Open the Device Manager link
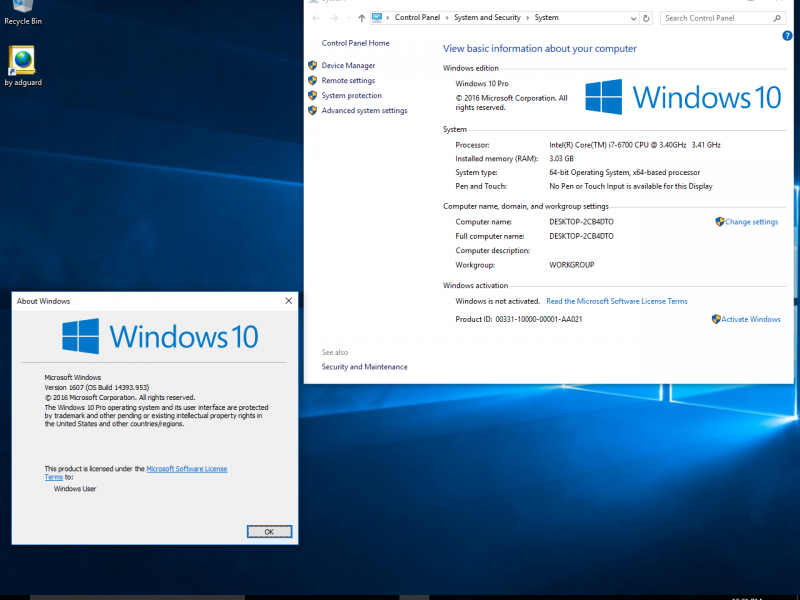The image size is (800, 600). (x=348, y=65)
